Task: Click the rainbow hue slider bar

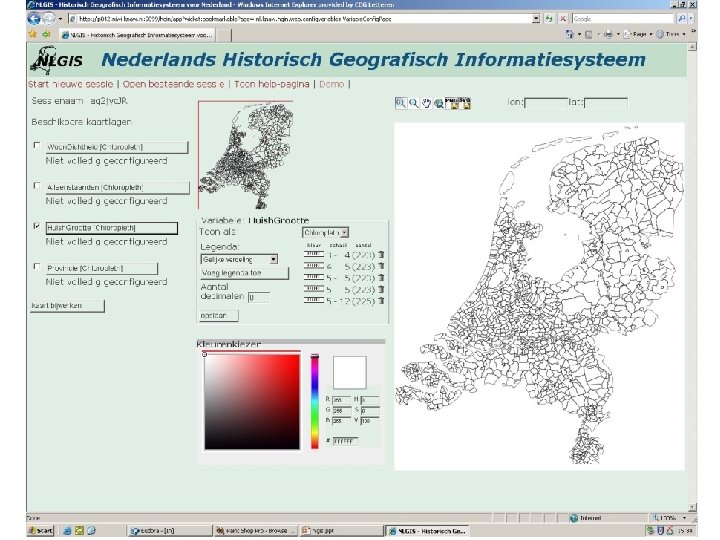Action: click(315, 402)
